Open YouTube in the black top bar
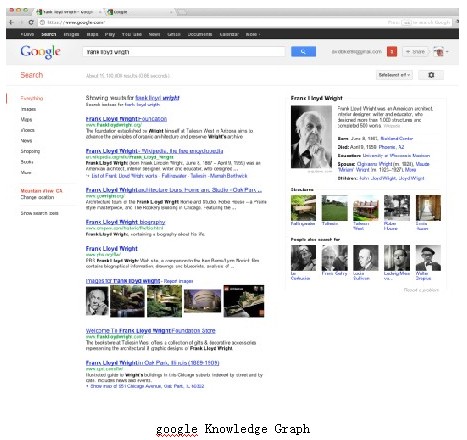This screenshot has width=467, height=440. pyautogui.click(x=132, y=34)
